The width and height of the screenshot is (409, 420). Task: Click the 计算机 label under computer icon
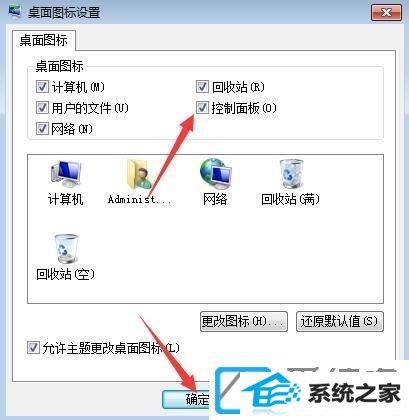point(65,199)
